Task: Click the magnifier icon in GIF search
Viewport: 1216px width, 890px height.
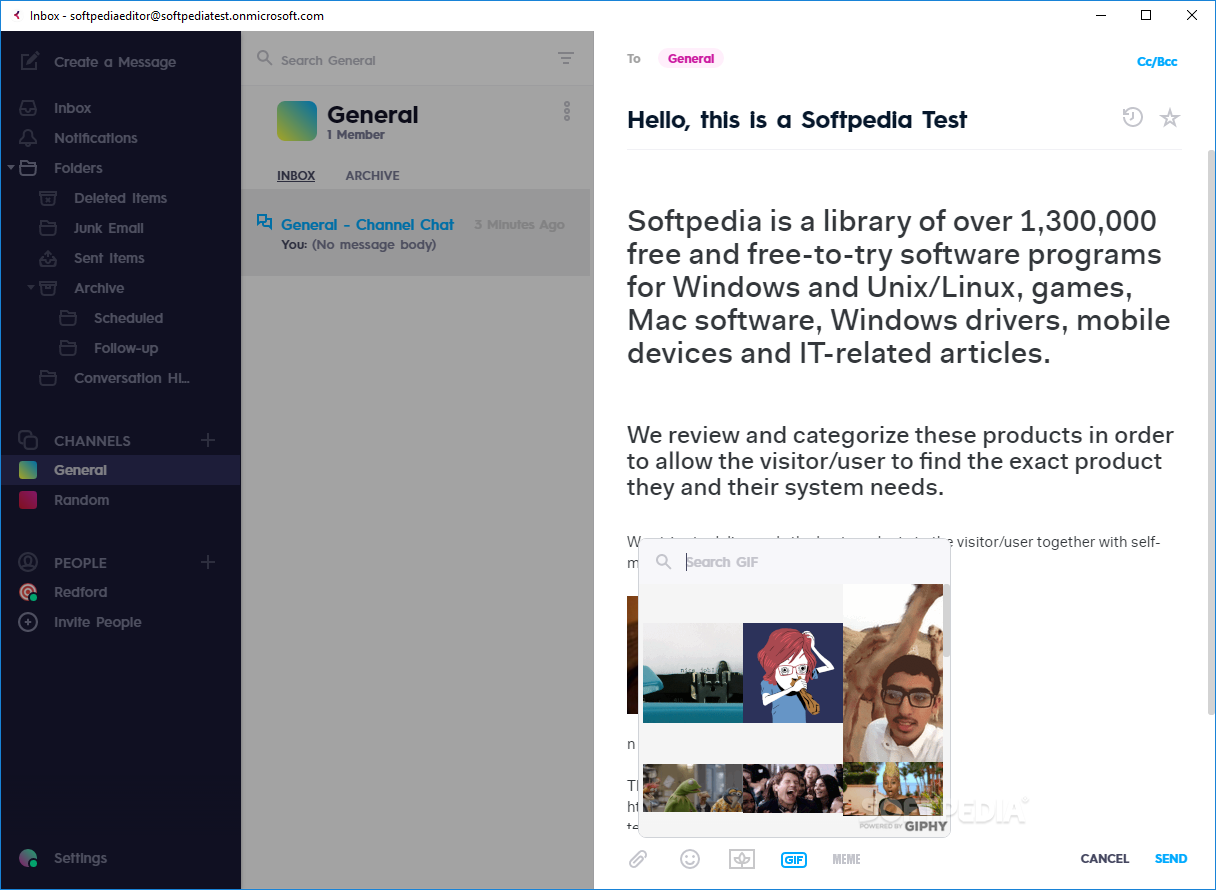Action: point(663,562)
